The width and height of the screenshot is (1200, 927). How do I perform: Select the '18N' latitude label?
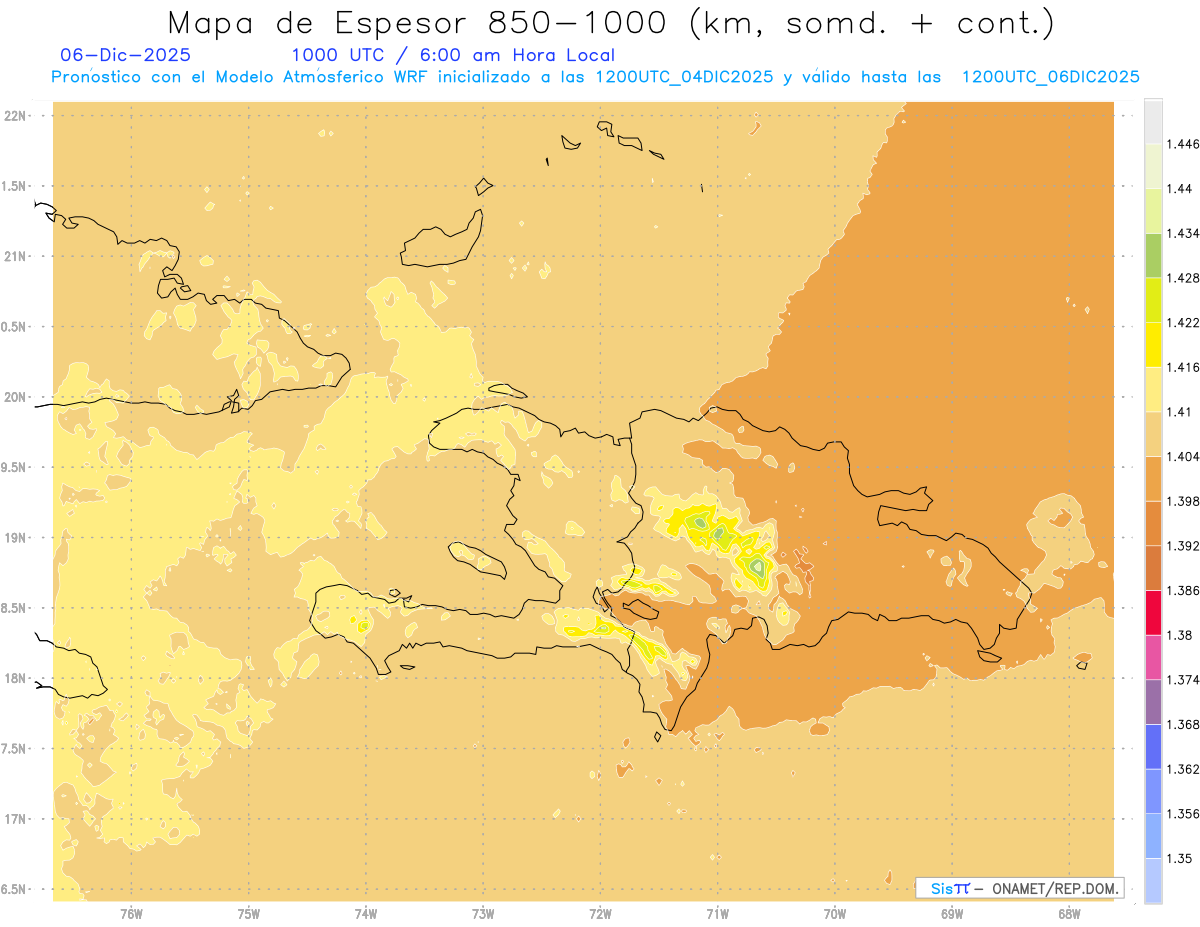(15, 678)
